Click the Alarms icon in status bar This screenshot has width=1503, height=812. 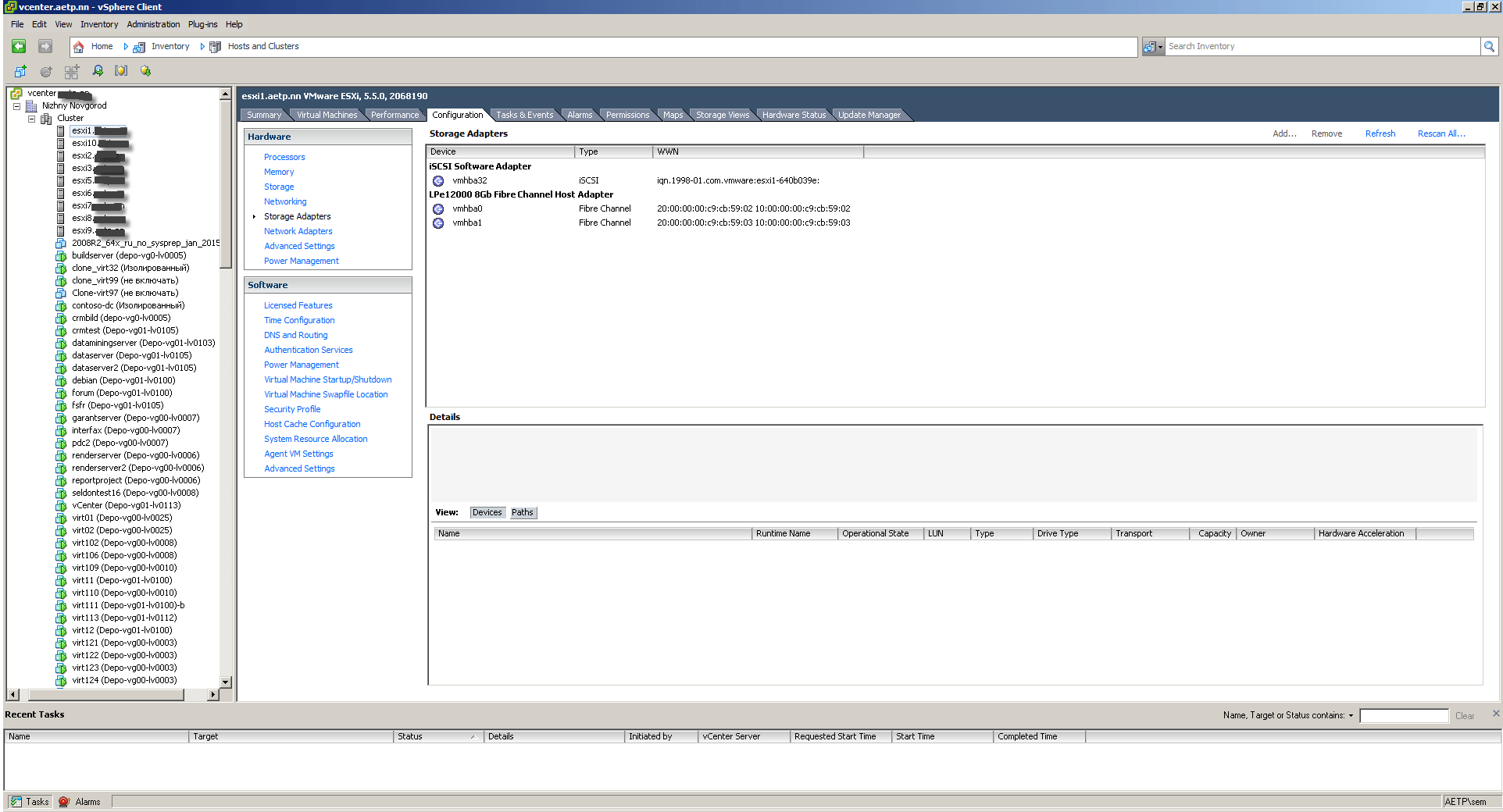pos(64,802)
